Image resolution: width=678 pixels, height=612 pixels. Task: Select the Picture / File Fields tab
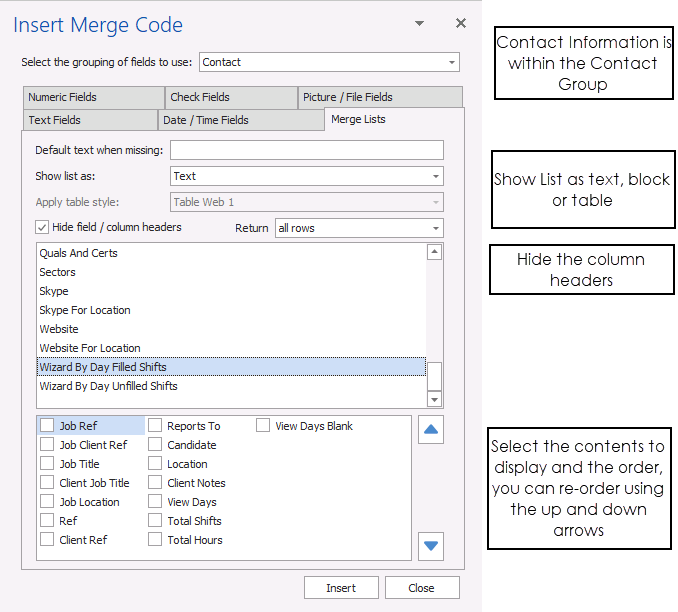click(379, 97)
